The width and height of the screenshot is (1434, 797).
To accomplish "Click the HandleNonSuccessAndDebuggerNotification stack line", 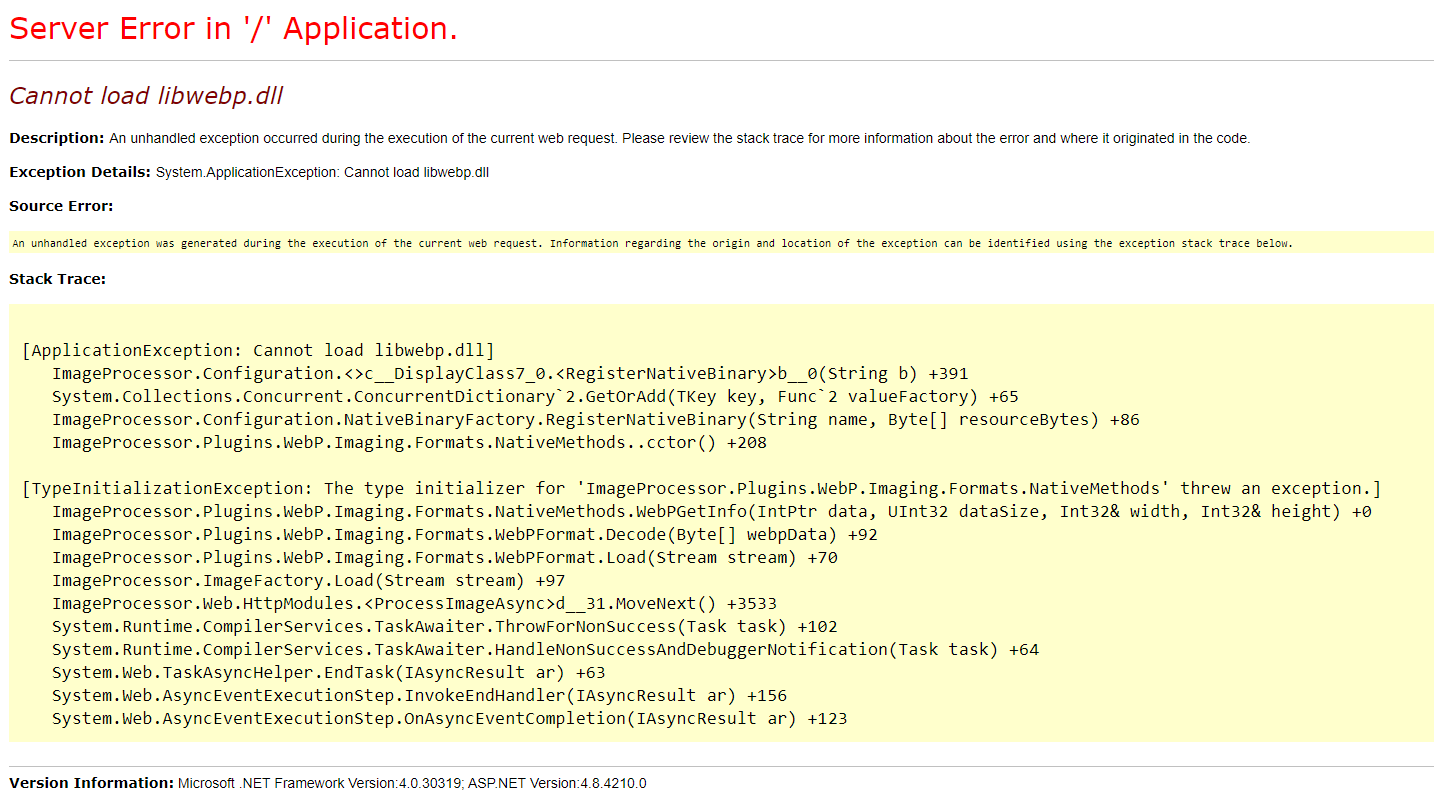I will [x=546, y=649].
